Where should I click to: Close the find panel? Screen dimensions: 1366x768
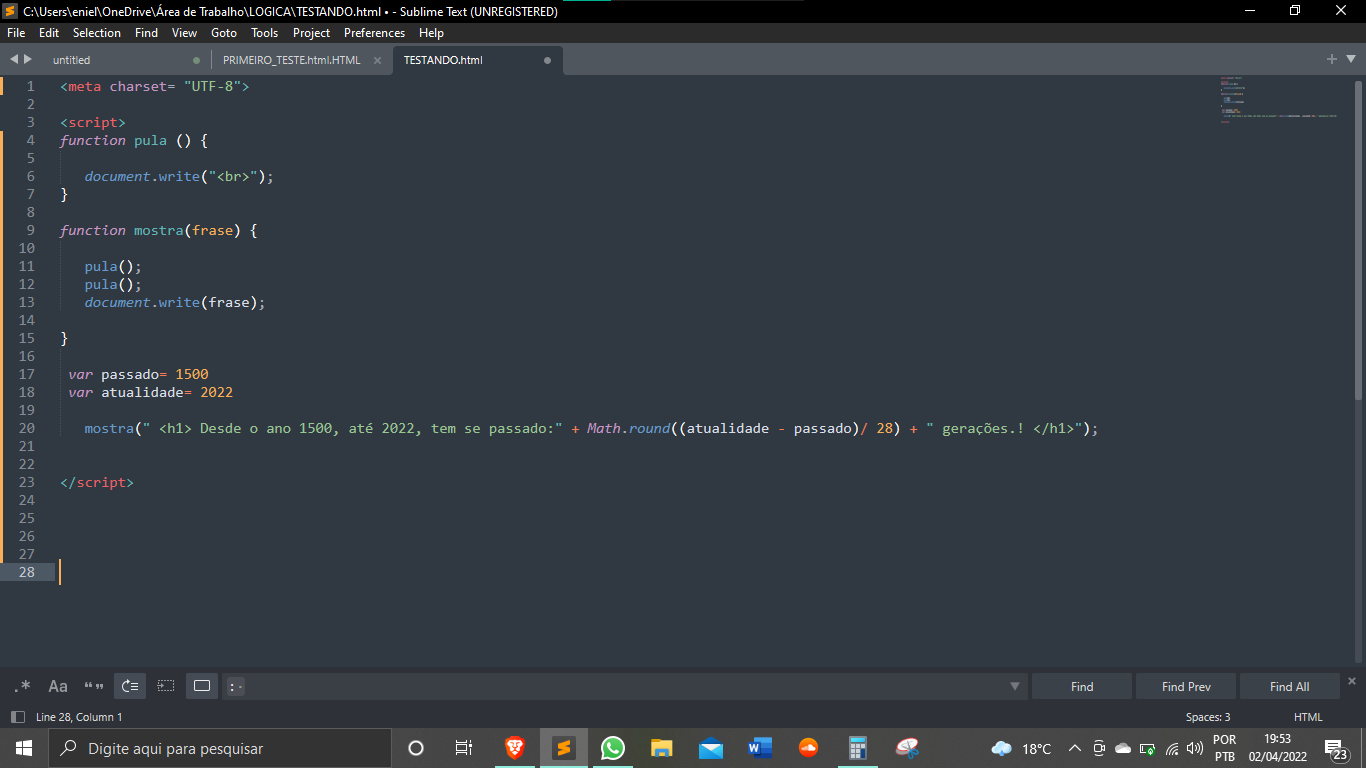(1352, 681)
